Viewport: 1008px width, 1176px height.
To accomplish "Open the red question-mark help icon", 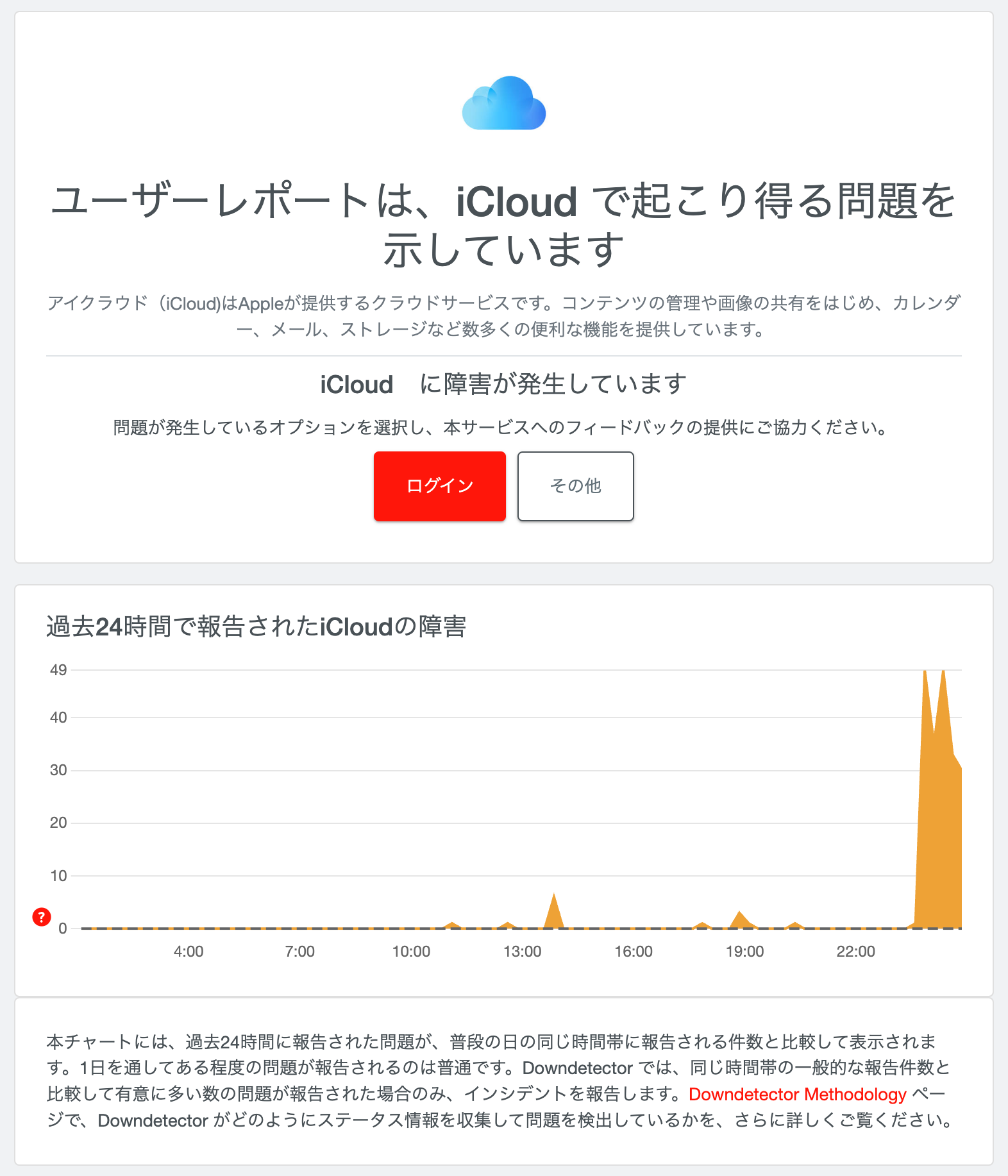I will (41, 917).
